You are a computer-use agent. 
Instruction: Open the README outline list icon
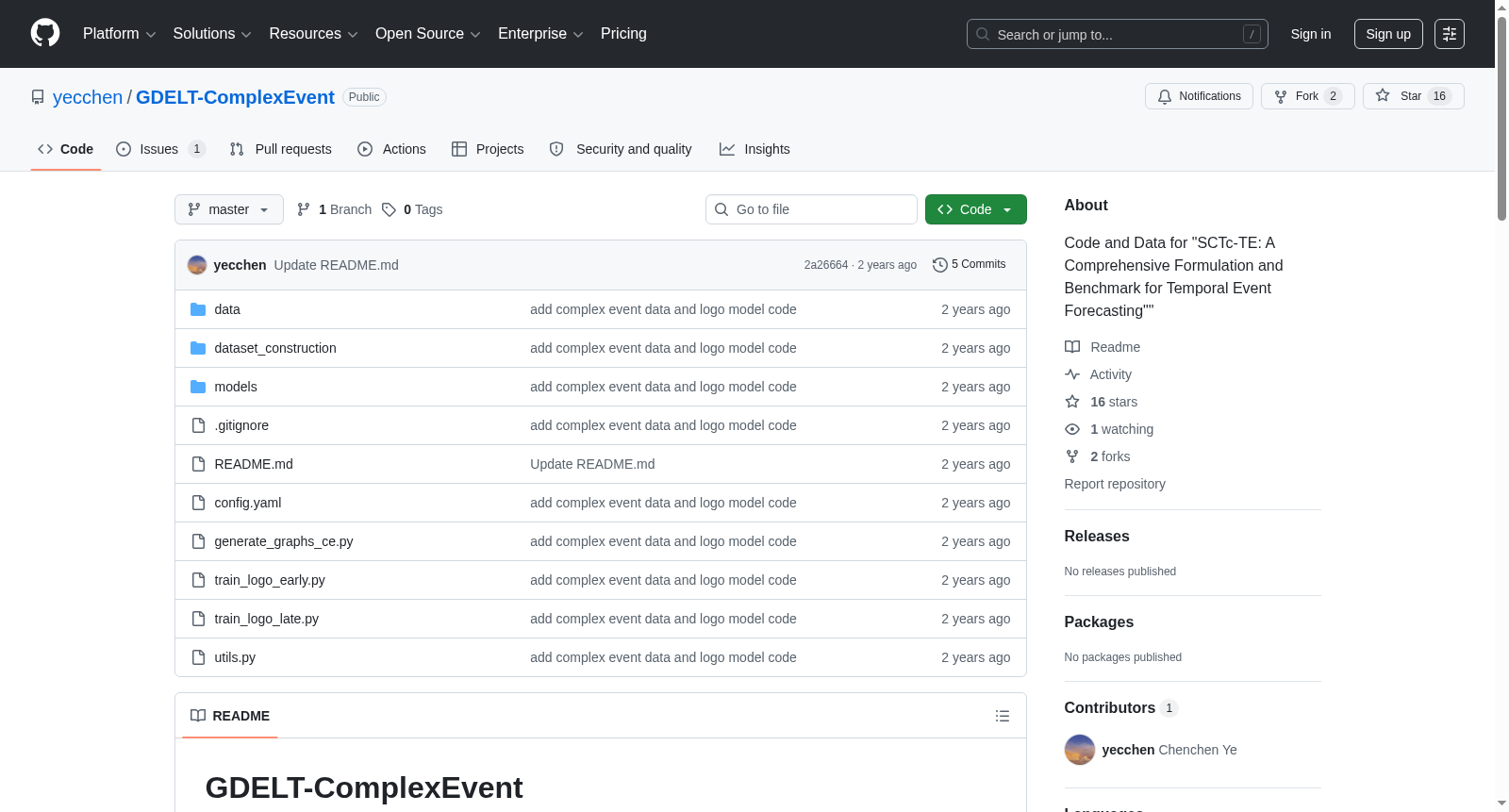[x=1003, y=716]
